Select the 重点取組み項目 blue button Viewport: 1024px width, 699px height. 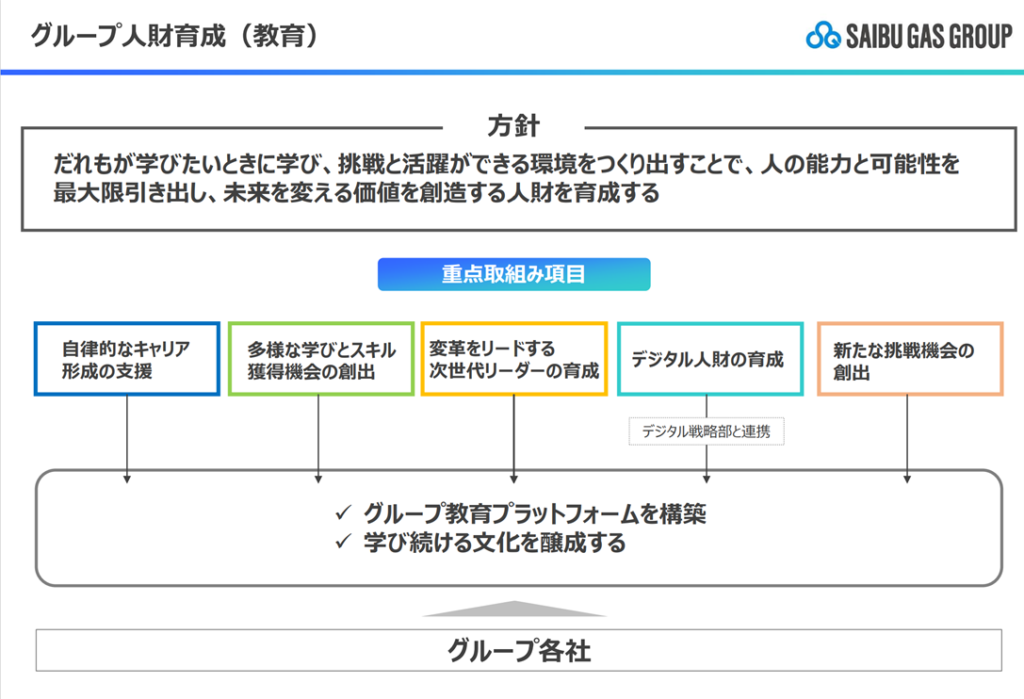coord(513,275)
